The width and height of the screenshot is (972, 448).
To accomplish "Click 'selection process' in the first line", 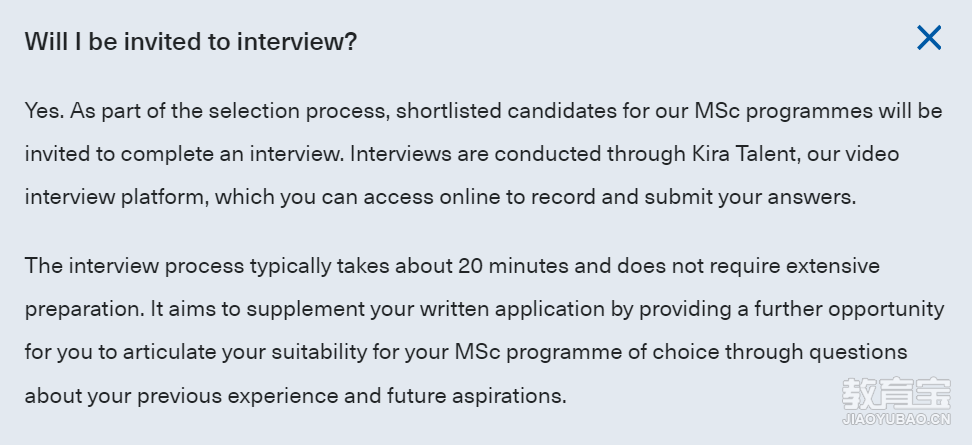I will point(299,112).
